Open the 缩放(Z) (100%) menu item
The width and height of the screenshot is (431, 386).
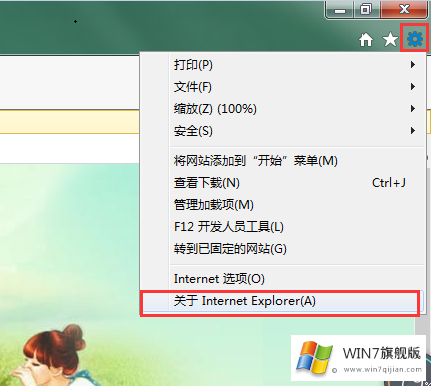coord(282,109)
